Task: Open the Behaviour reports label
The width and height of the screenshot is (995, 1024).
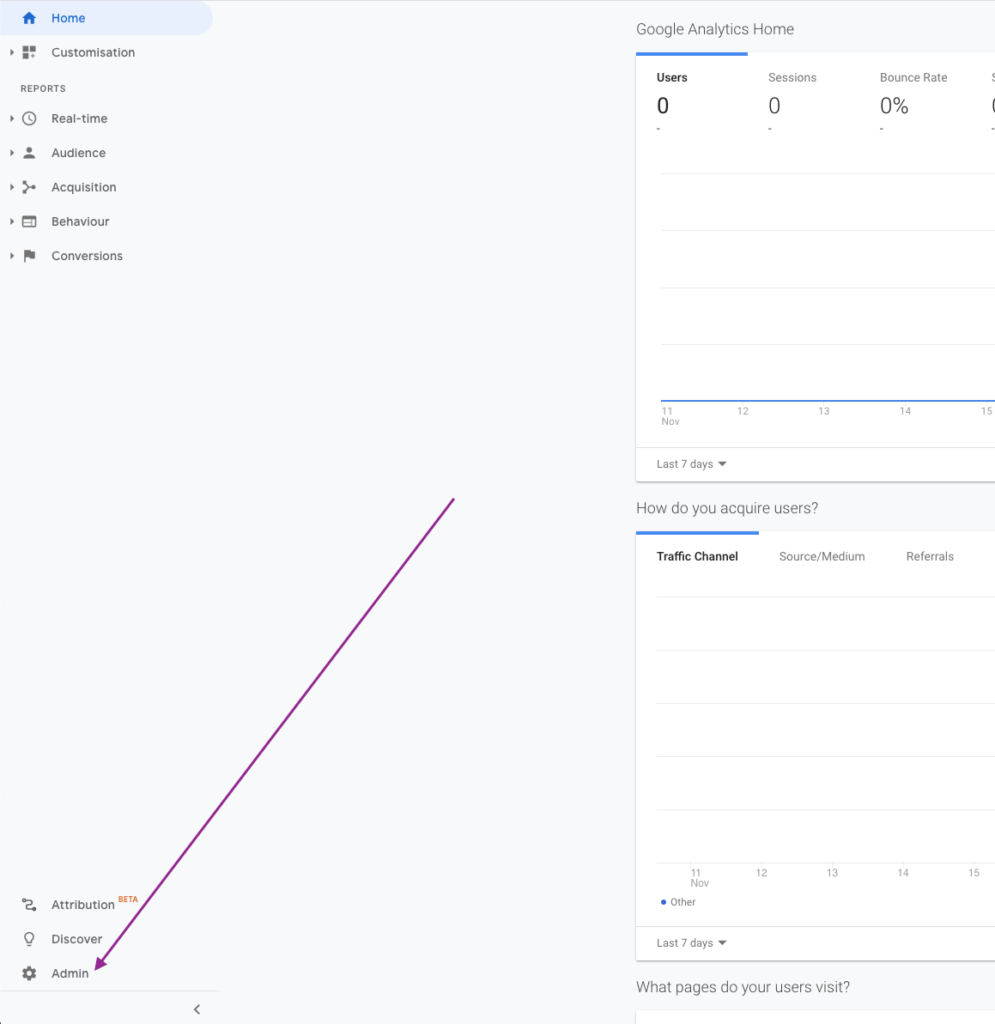Action: tap(80, 221)
